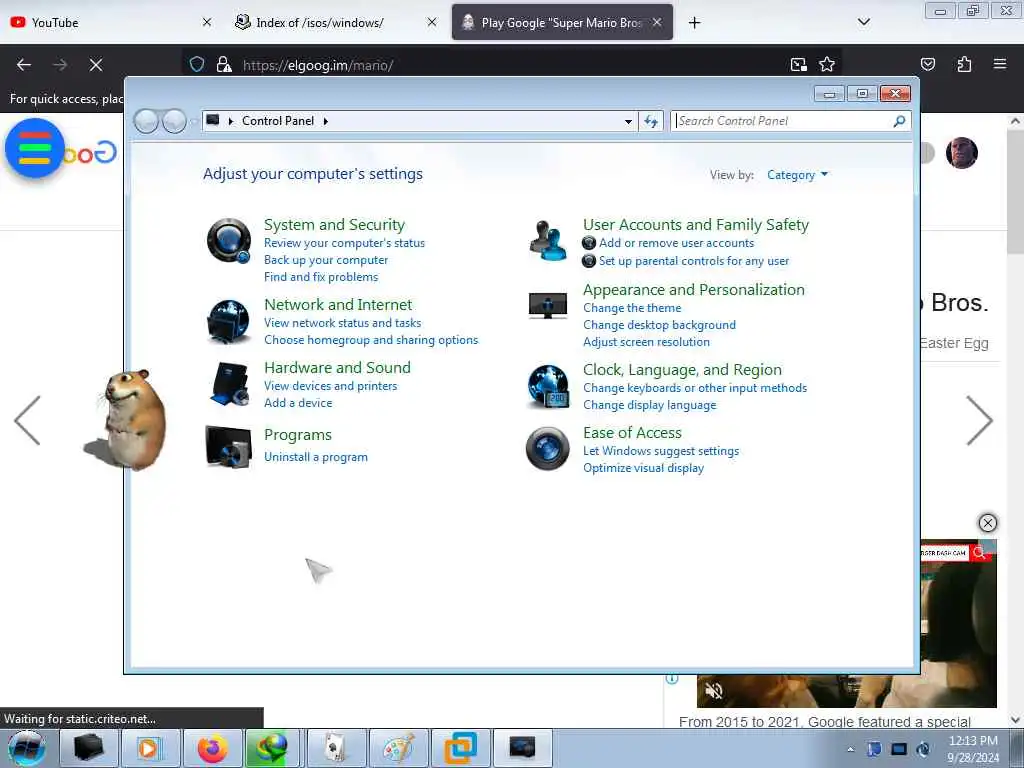The image size is (1024, 768).
Task: Open Change display language link
Action: (649, 405)
